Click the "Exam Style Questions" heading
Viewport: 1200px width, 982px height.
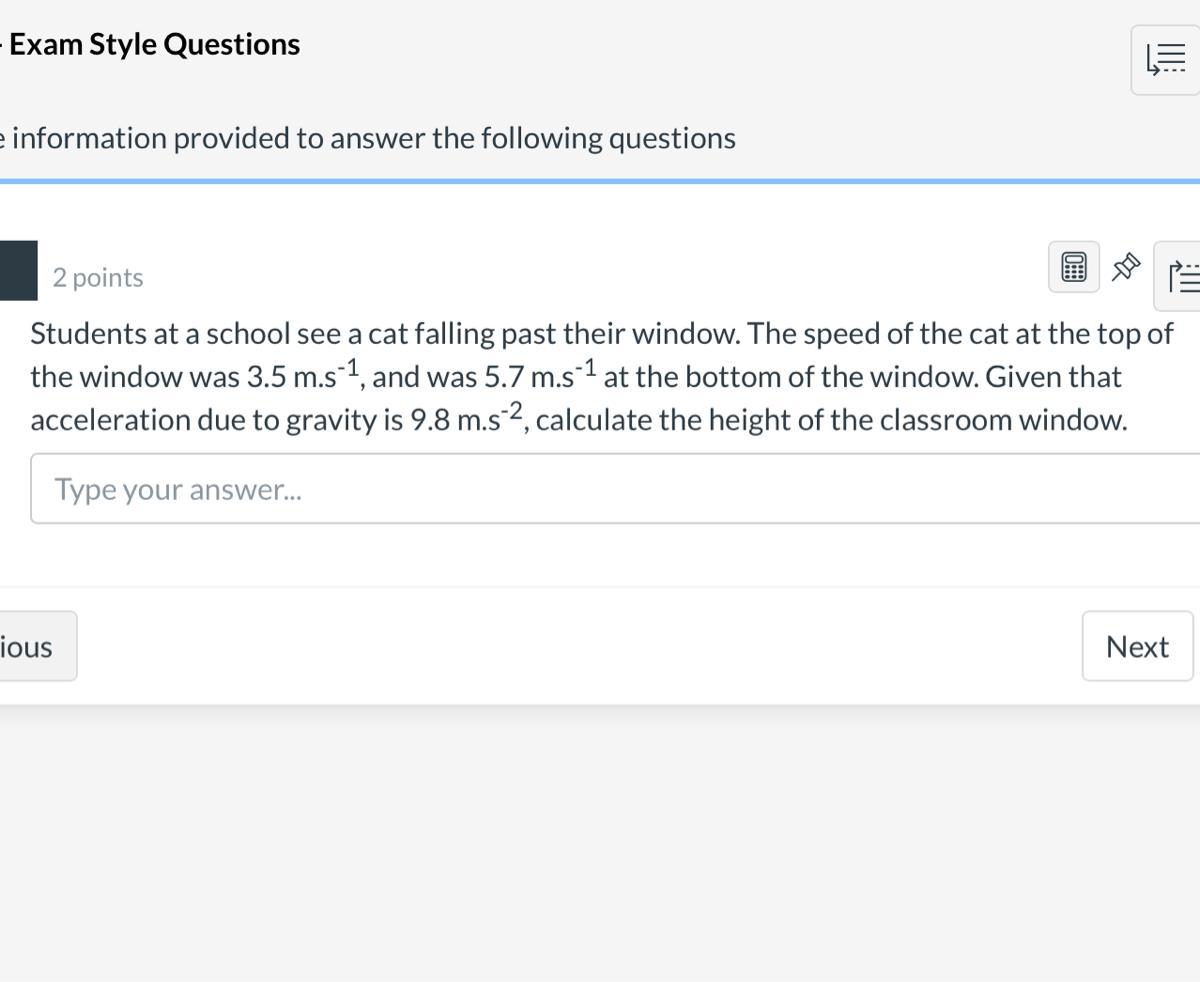pos(155,45)
